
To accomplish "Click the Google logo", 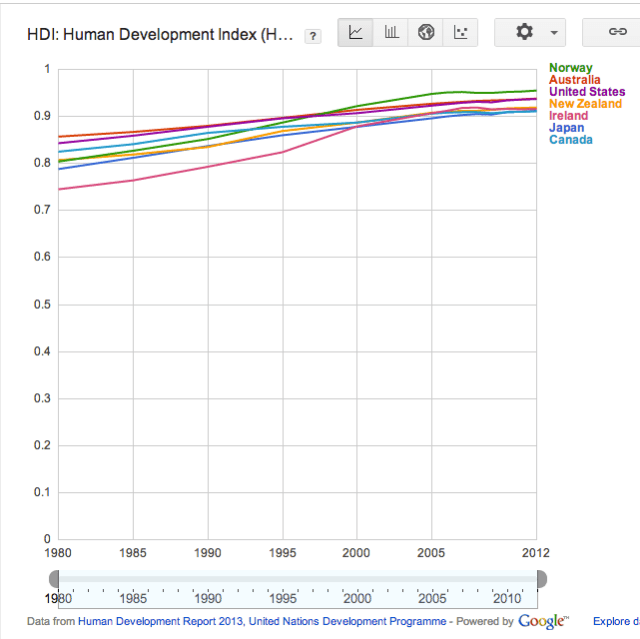I will (x=543, y=621).
